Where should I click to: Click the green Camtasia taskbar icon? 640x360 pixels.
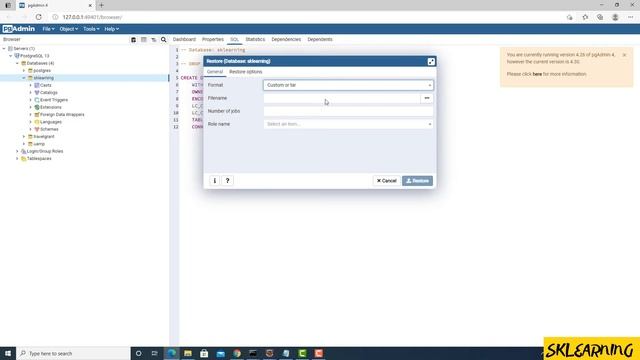[302, 353]
